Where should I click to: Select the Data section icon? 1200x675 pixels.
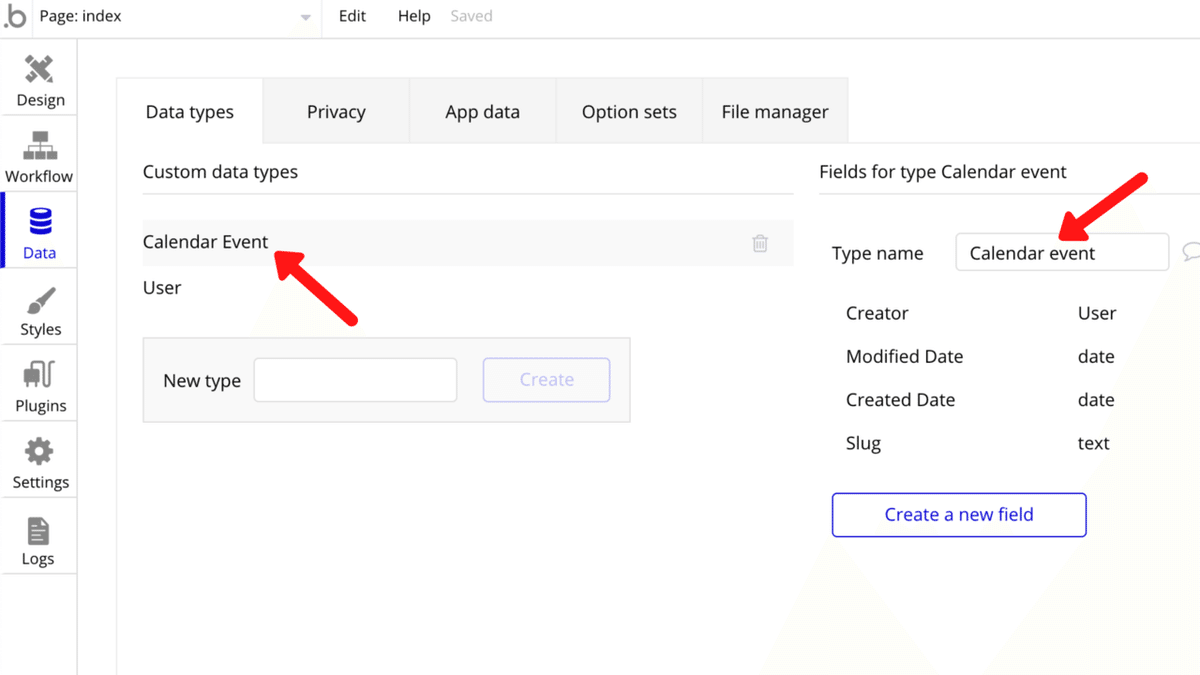click(40, 233)
